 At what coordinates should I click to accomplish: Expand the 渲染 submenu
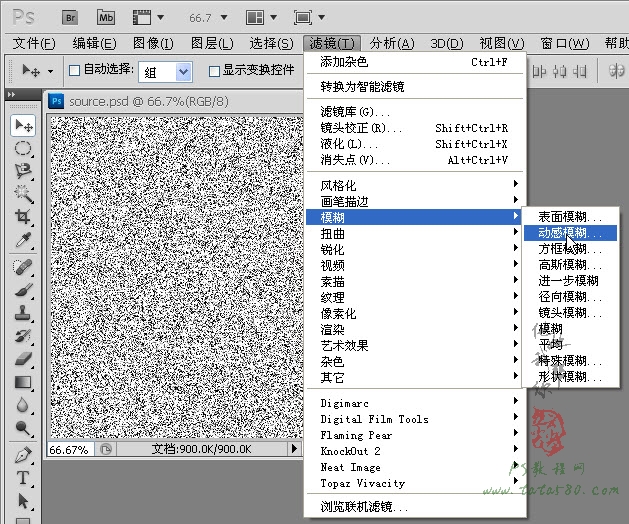click(x=416, y=329)
